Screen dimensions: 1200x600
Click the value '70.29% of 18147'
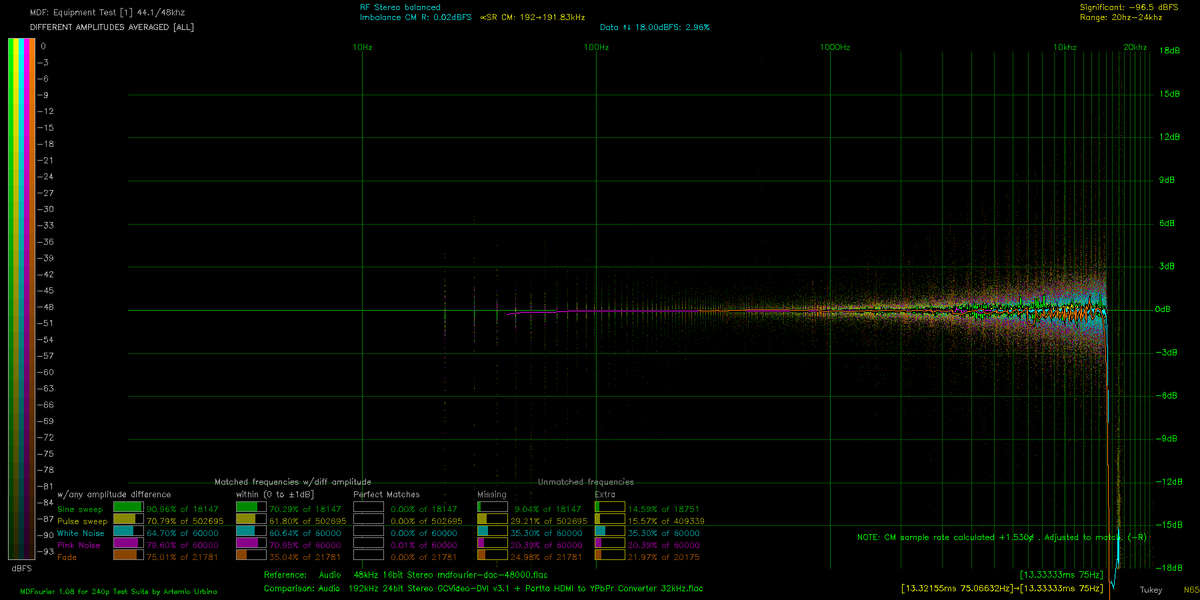tap(306, 509)
